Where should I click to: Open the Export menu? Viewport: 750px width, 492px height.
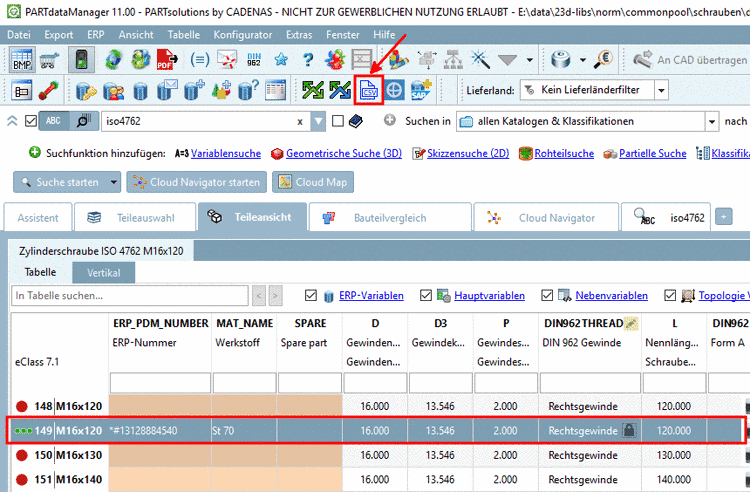coord(59,35)
